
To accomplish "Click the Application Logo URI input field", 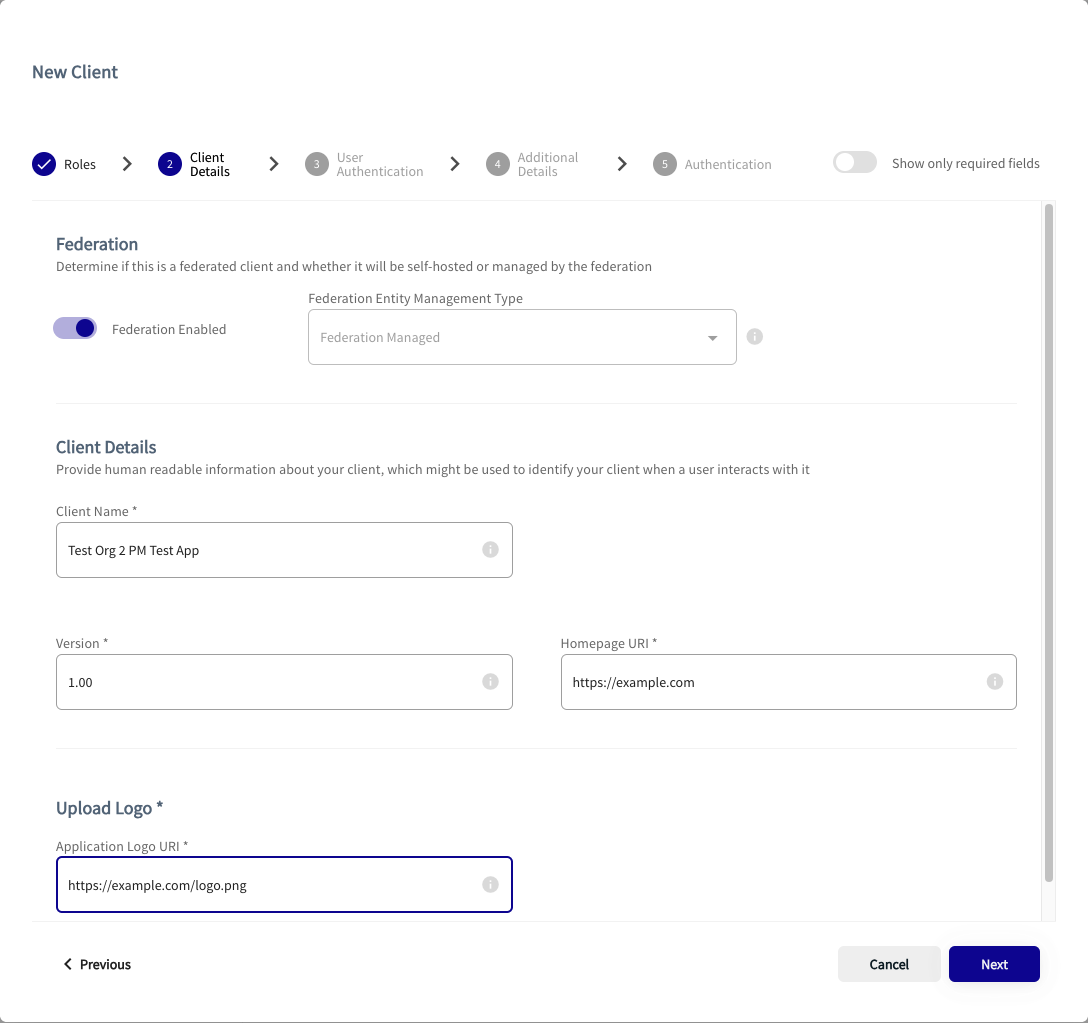I will (x=284, y=884).
